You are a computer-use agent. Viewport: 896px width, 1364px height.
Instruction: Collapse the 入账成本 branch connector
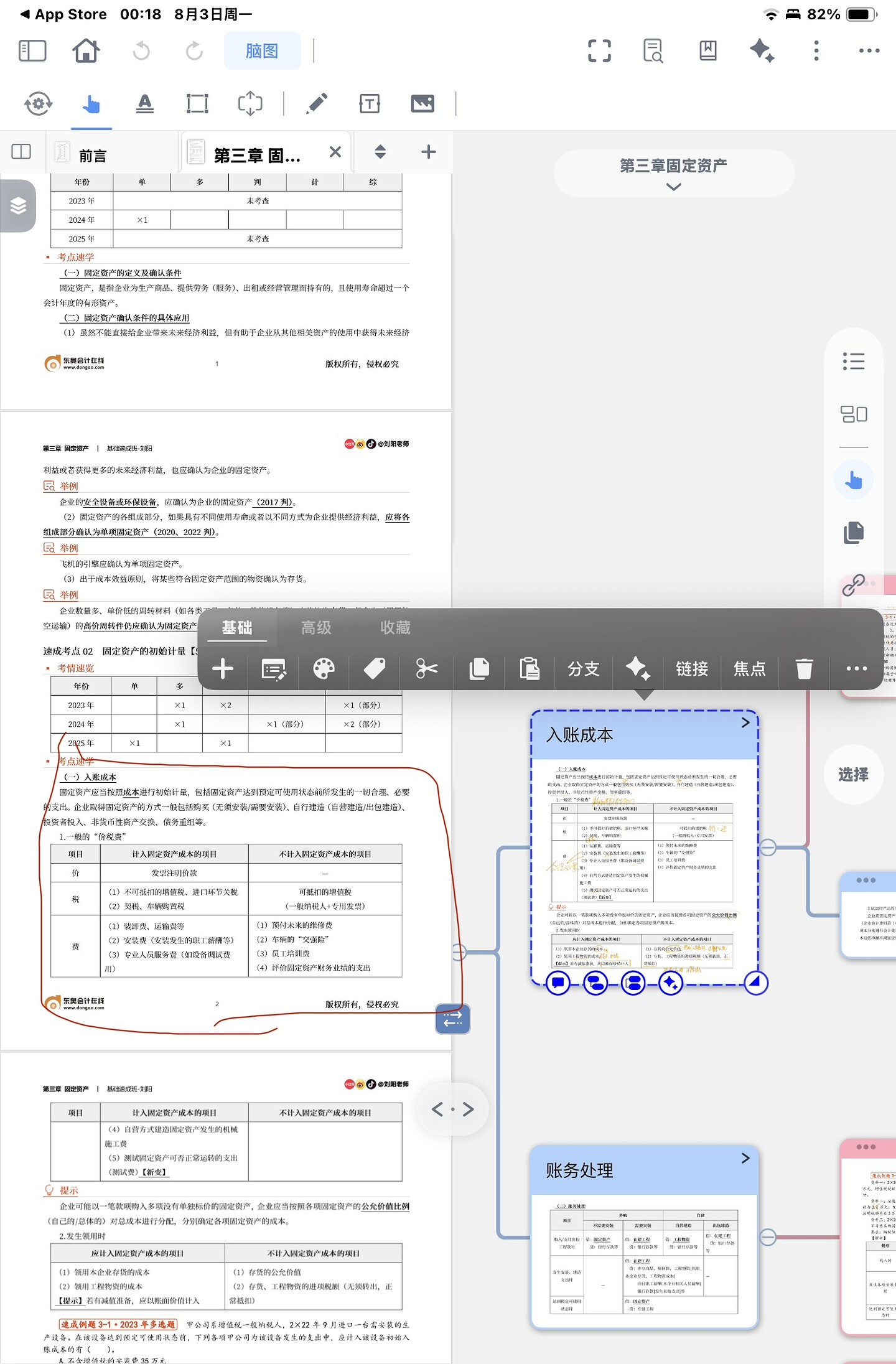tap(768, 848)
